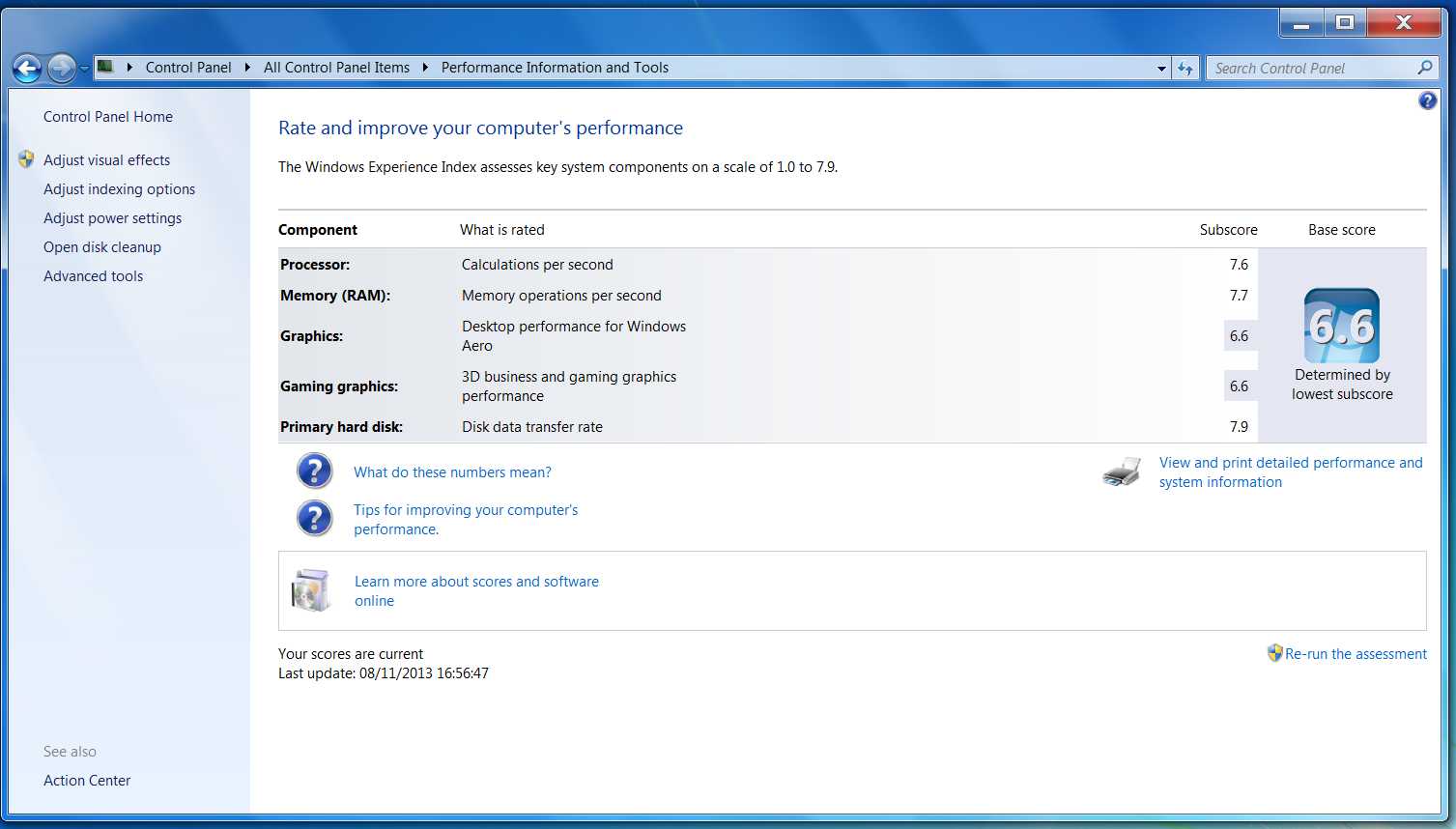Open Control Panel breadcrumb

tap(188, 68)
